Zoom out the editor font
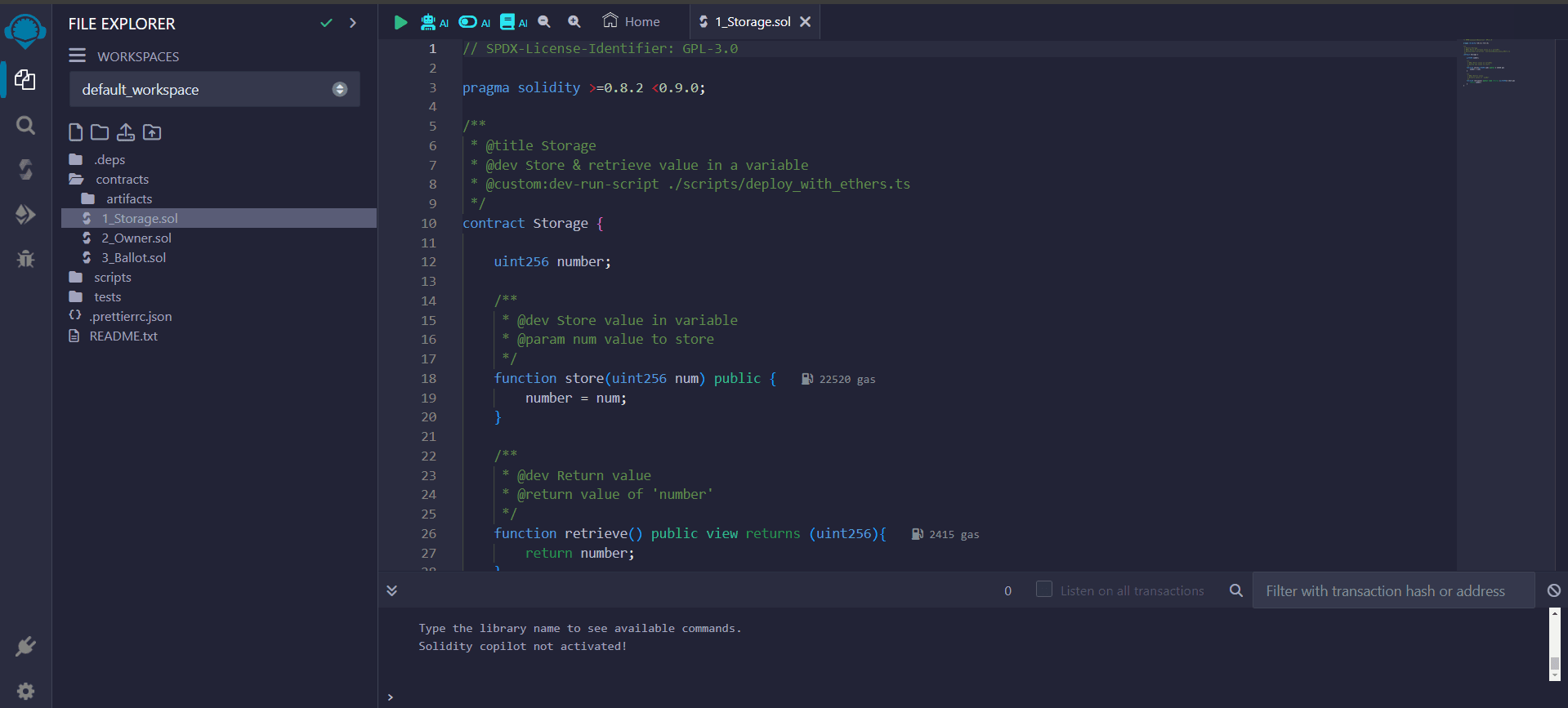This screenshot has height=708, width=1568. [x=544, y=22]
